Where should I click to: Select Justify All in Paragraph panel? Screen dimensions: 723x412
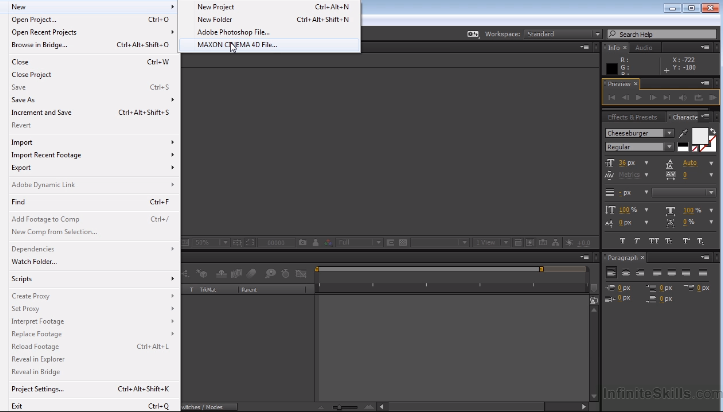pyautogui.click(x=703, y=273)
